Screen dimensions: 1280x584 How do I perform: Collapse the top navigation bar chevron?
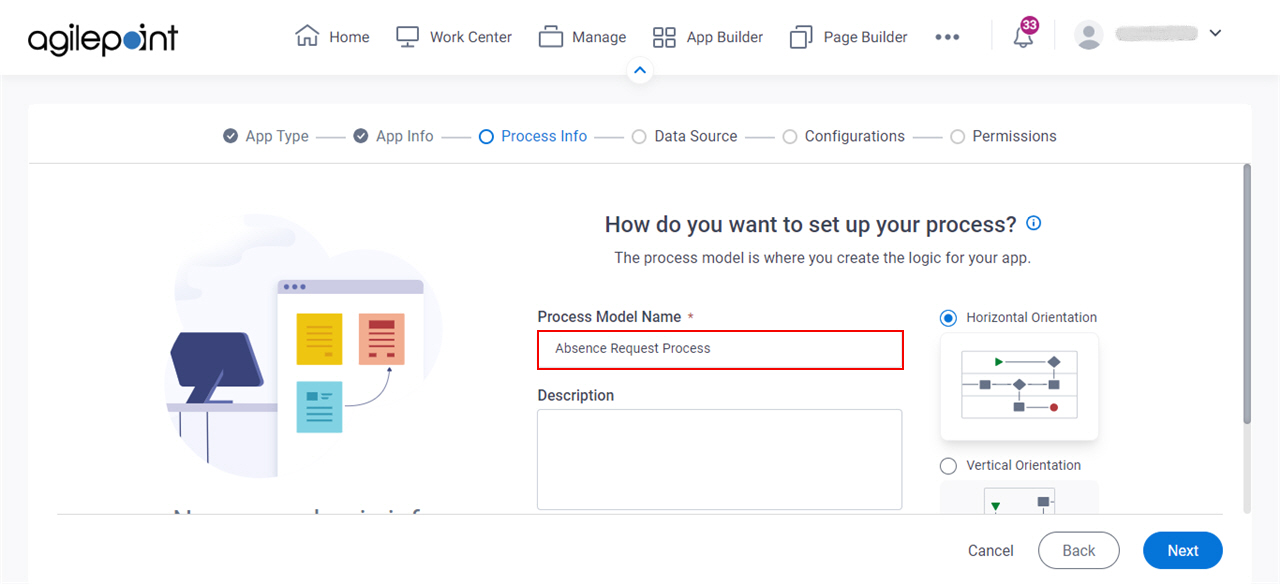(x=640, y=71)
